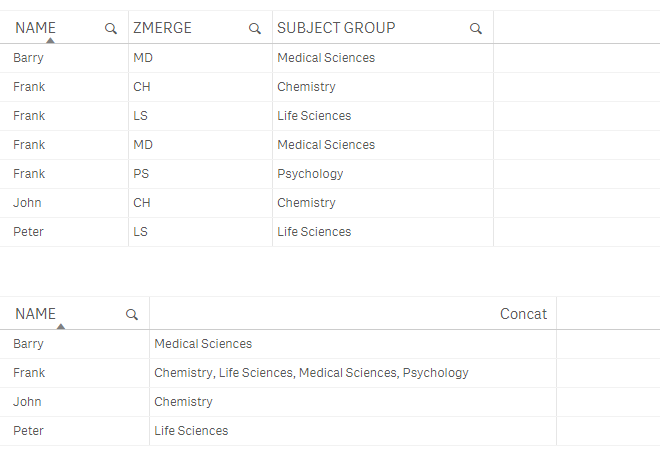
Task: Toggle sort arrow under bottom NAME header
Action: click(x=61, y=326)
